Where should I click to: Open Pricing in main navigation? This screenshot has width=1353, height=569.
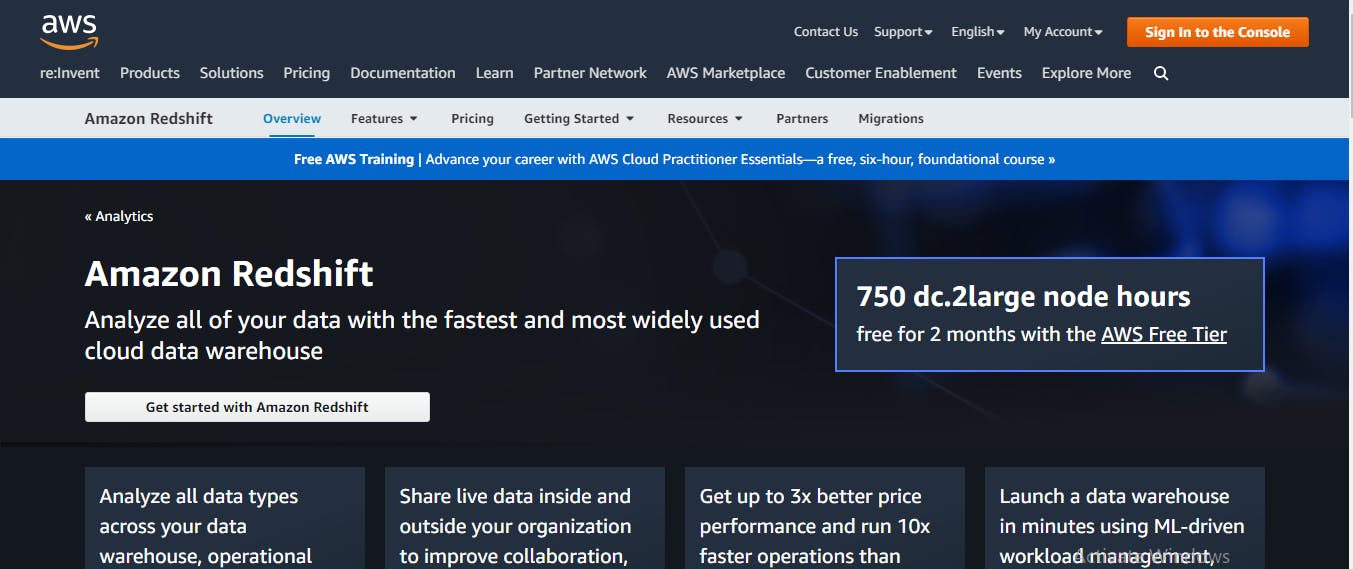306,73
